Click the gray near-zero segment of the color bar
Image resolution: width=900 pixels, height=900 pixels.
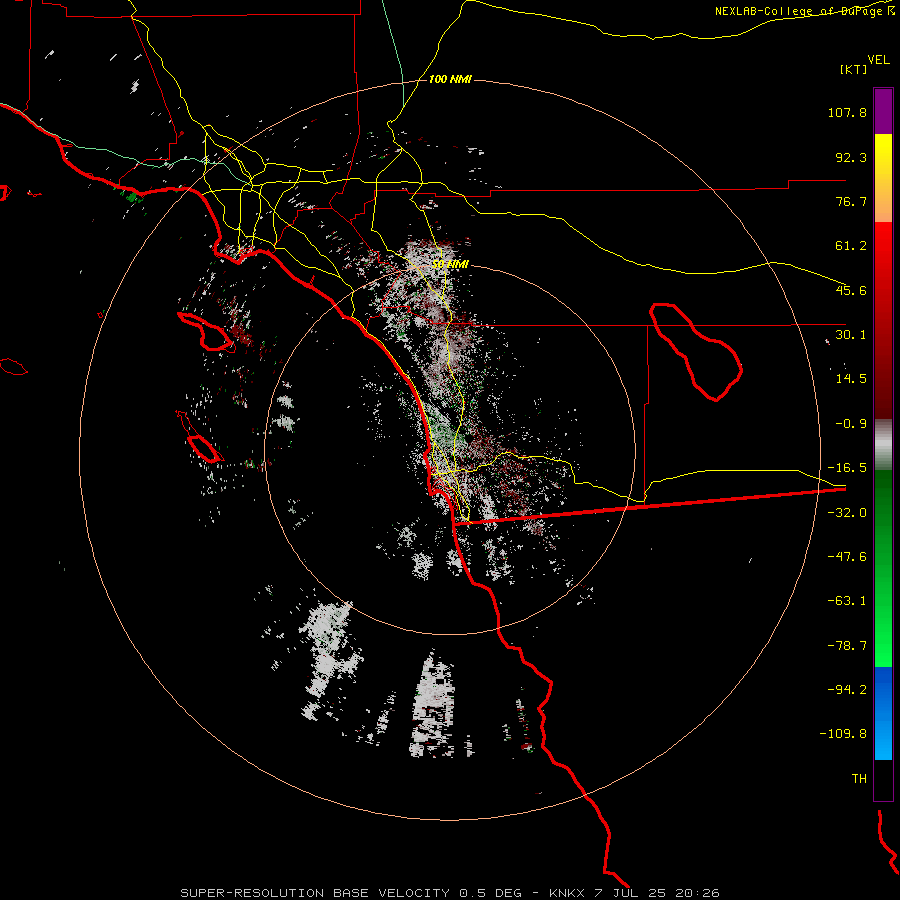coord(883,445)
